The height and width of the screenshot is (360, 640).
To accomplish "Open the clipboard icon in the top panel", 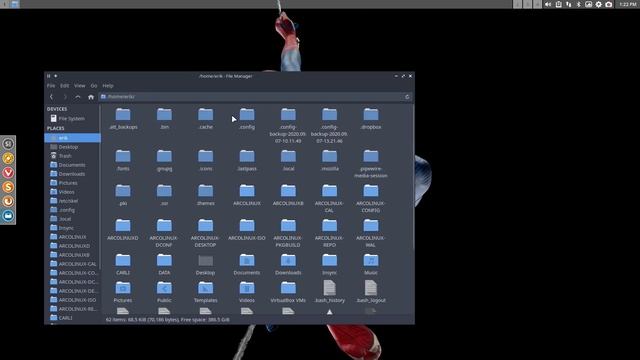I will [558, 4].
